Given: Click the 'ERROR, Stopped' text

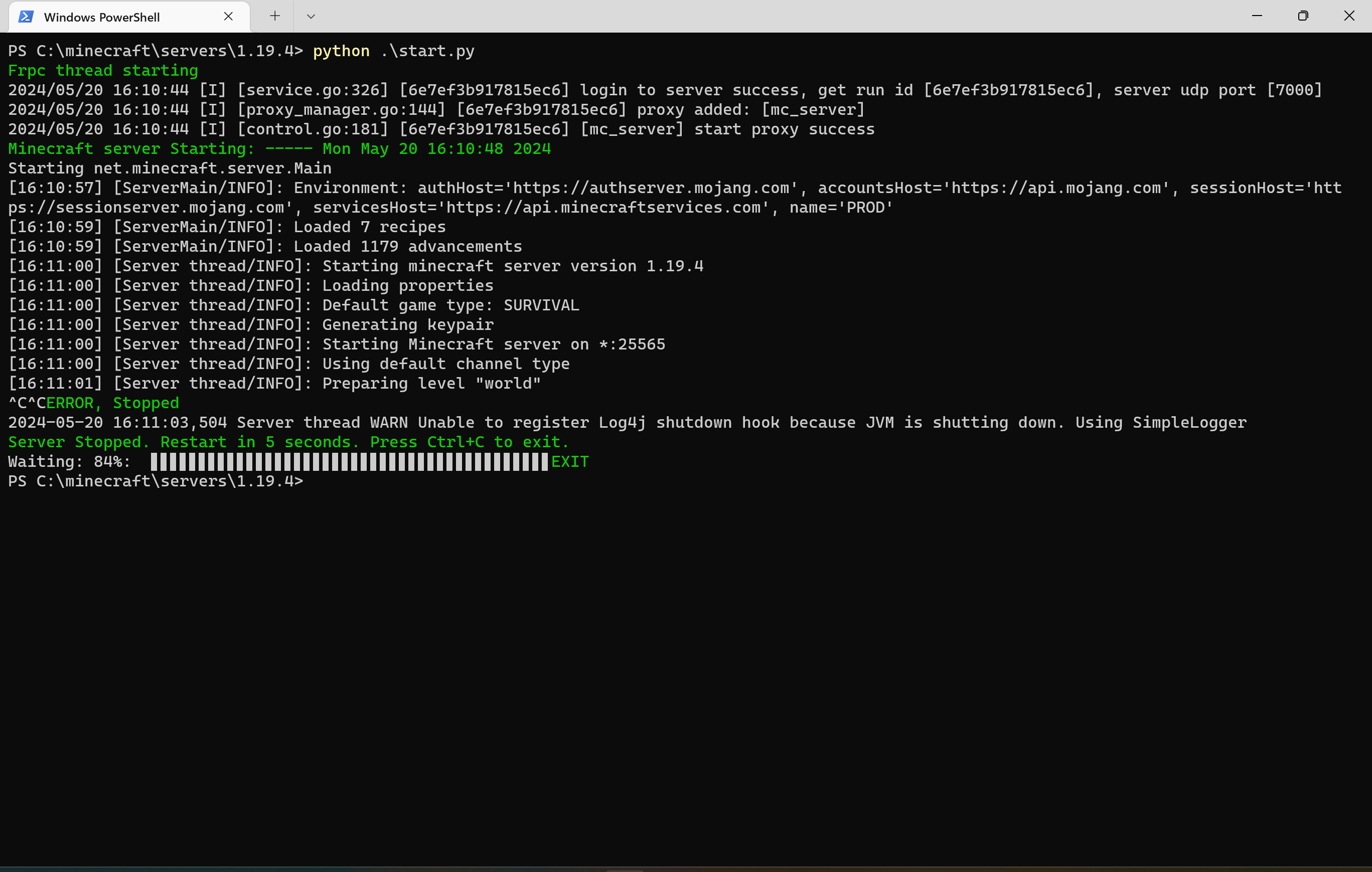Looking at the screenshot, I should tap(113, 403).
